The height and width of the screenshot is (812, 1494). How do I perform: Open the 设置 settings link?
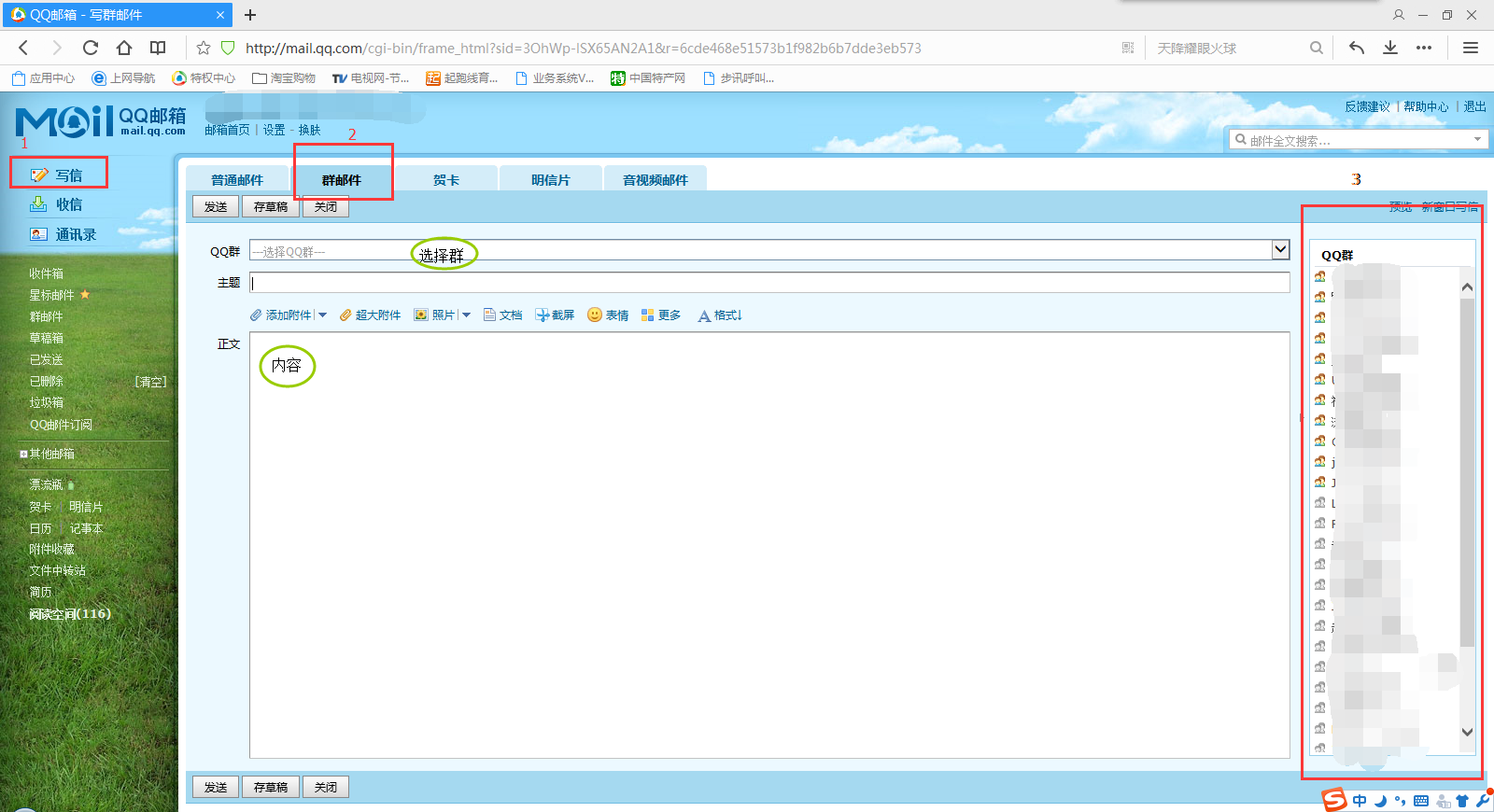(274, 130)
